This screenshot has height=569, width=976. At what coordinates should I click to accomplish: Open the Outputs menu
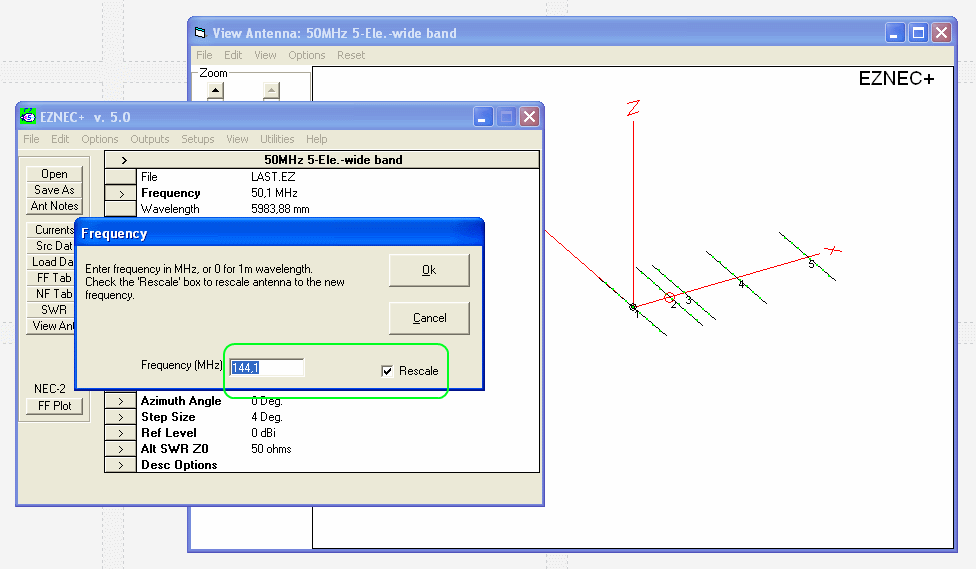tap(149, 139)
